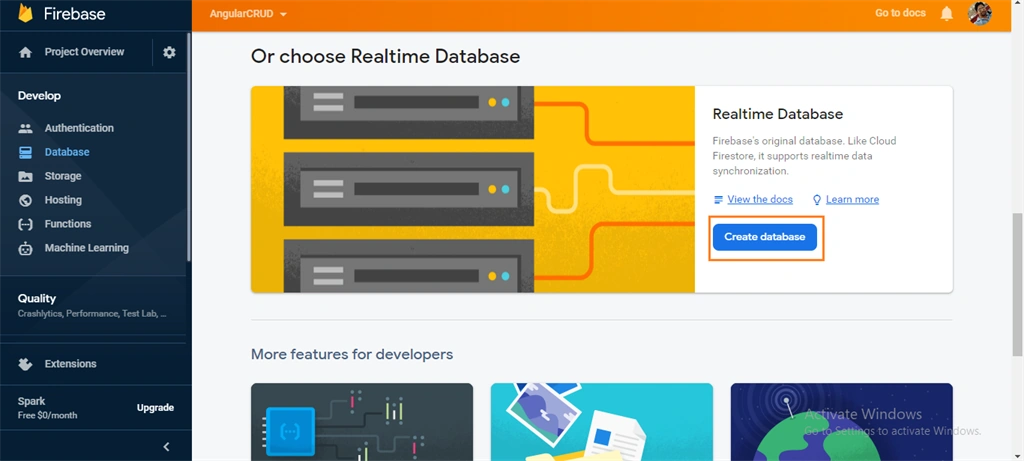Click Go to docs link
Screen dimensions: 1024x461
900,13
